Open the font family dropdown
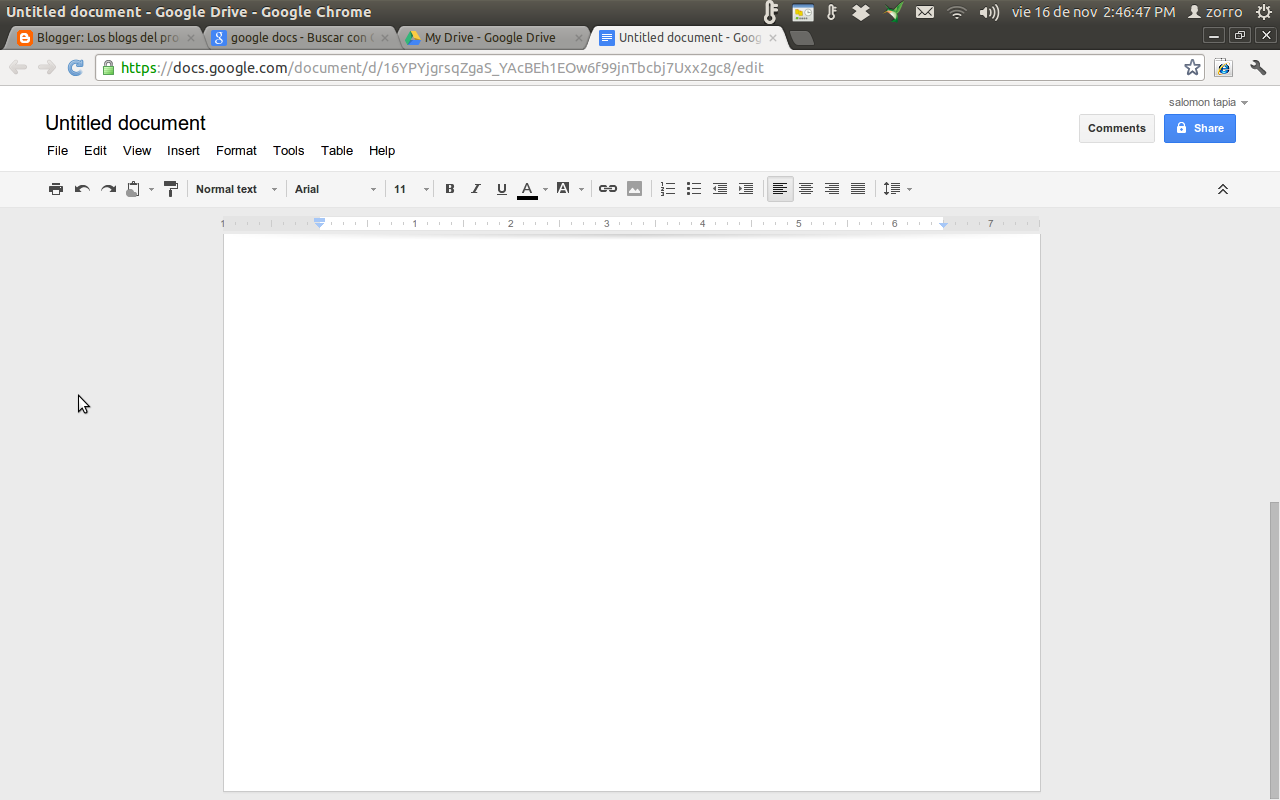This screenshot has height=800, width=1280. [x=335, y=188]
